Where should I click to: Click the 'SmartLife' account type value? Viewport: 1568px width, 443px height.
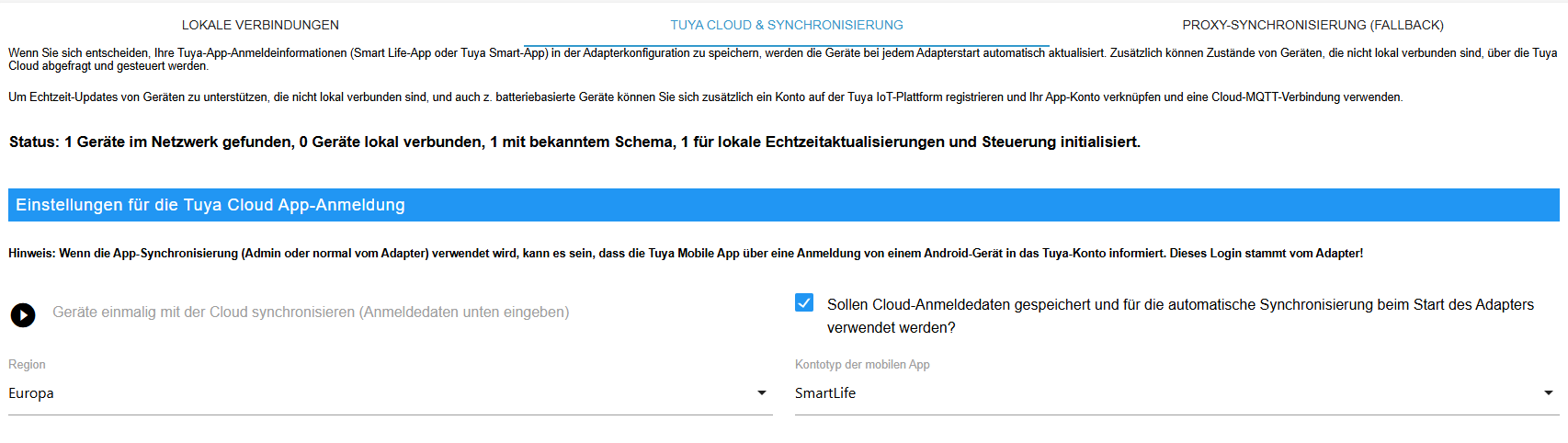tap(824, 393)
